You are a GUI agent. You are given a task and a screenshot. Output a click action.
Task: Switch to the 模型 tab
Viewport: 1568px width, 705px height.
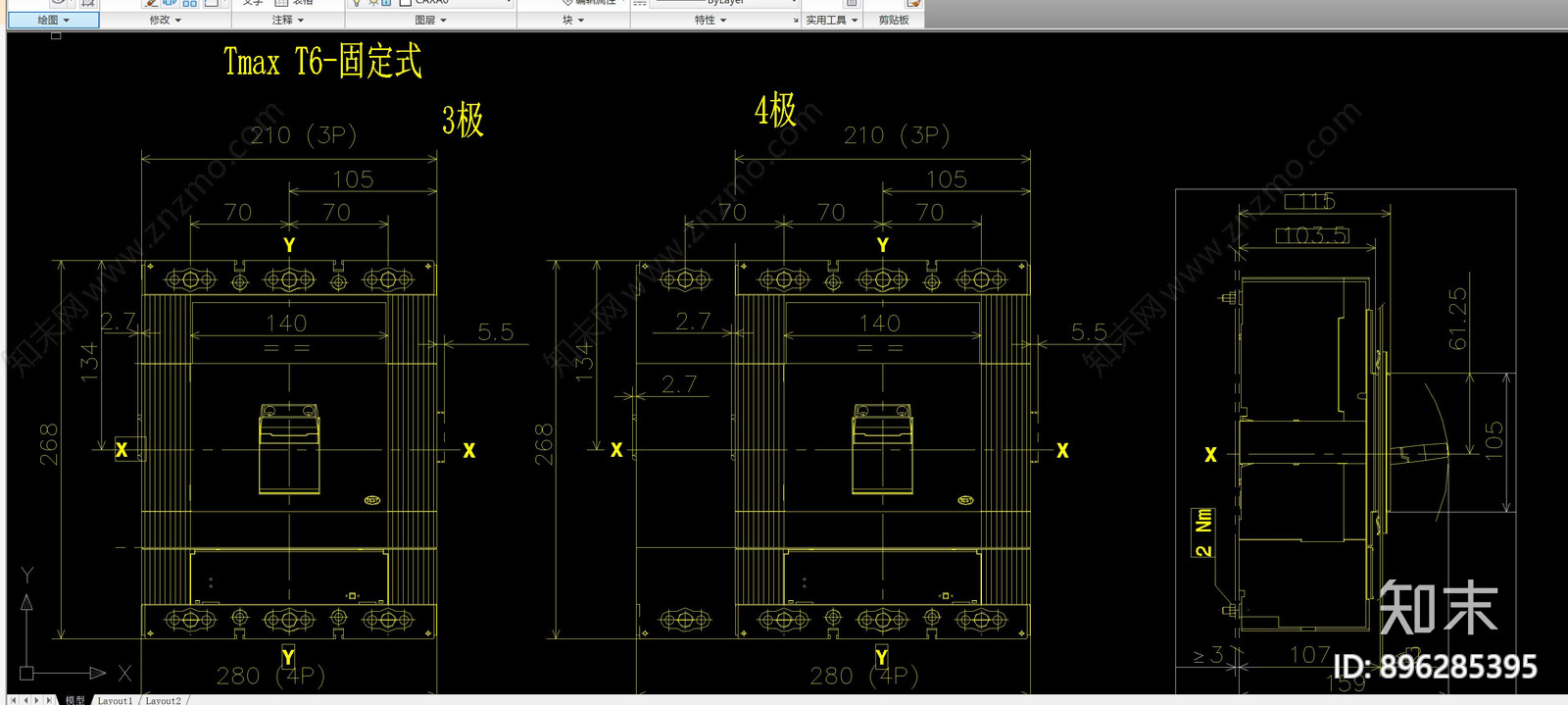[74, 700]
